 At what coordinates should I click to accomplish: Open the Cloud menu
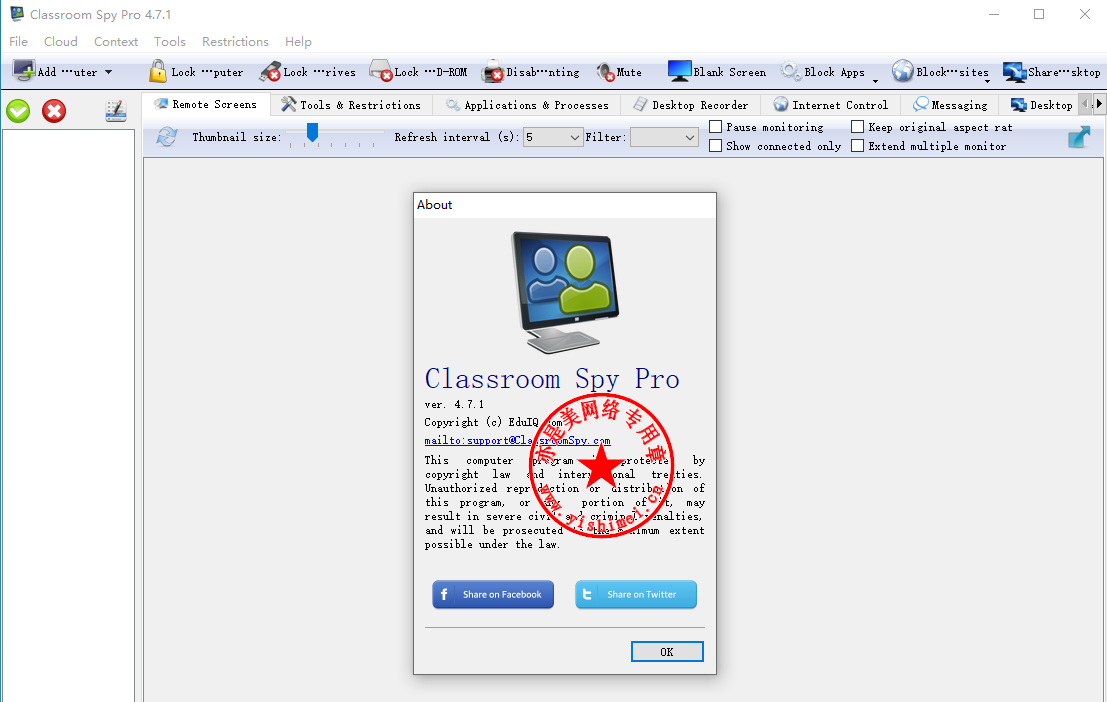point(61,42)
